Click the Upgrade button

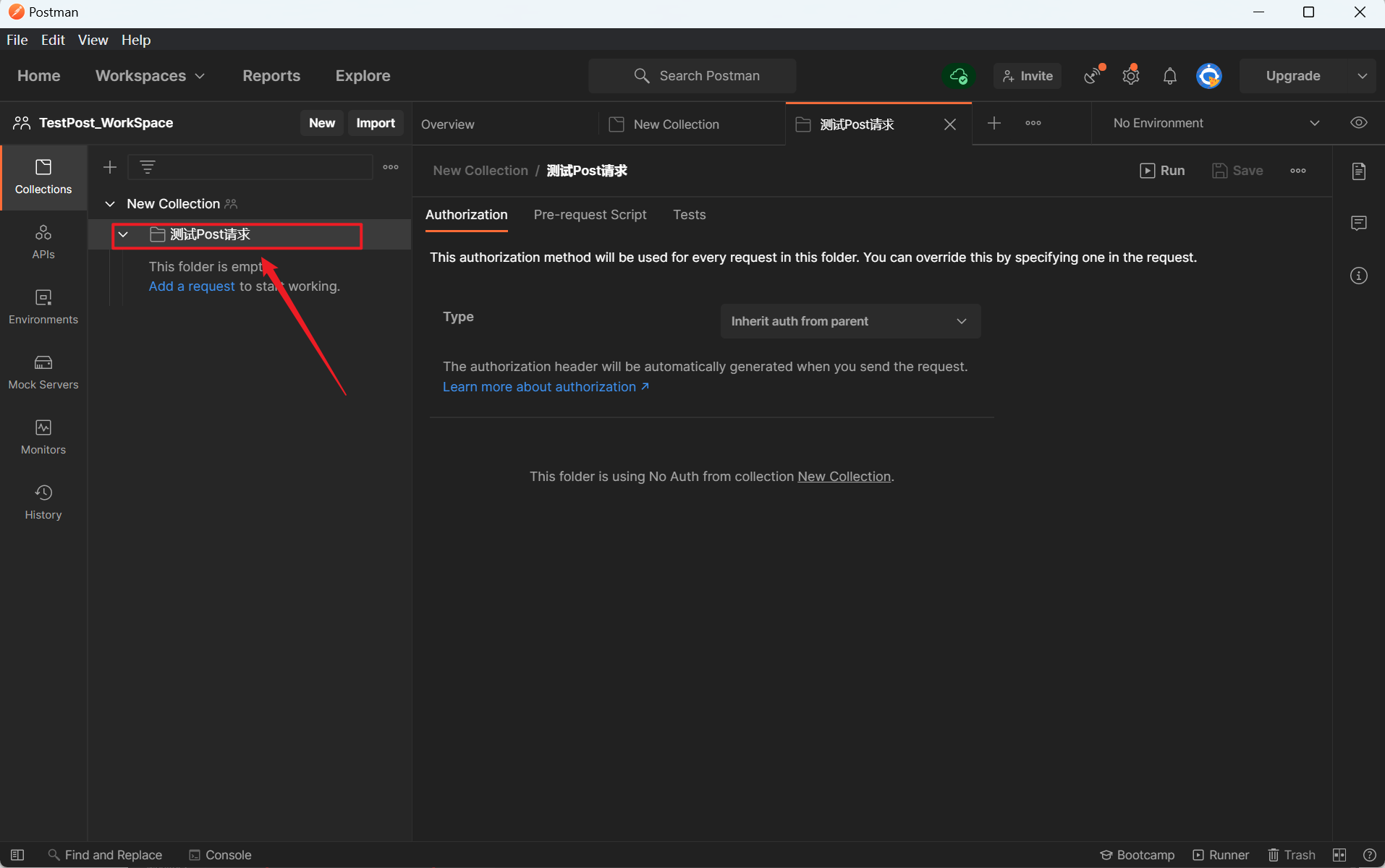(1293, 76)
